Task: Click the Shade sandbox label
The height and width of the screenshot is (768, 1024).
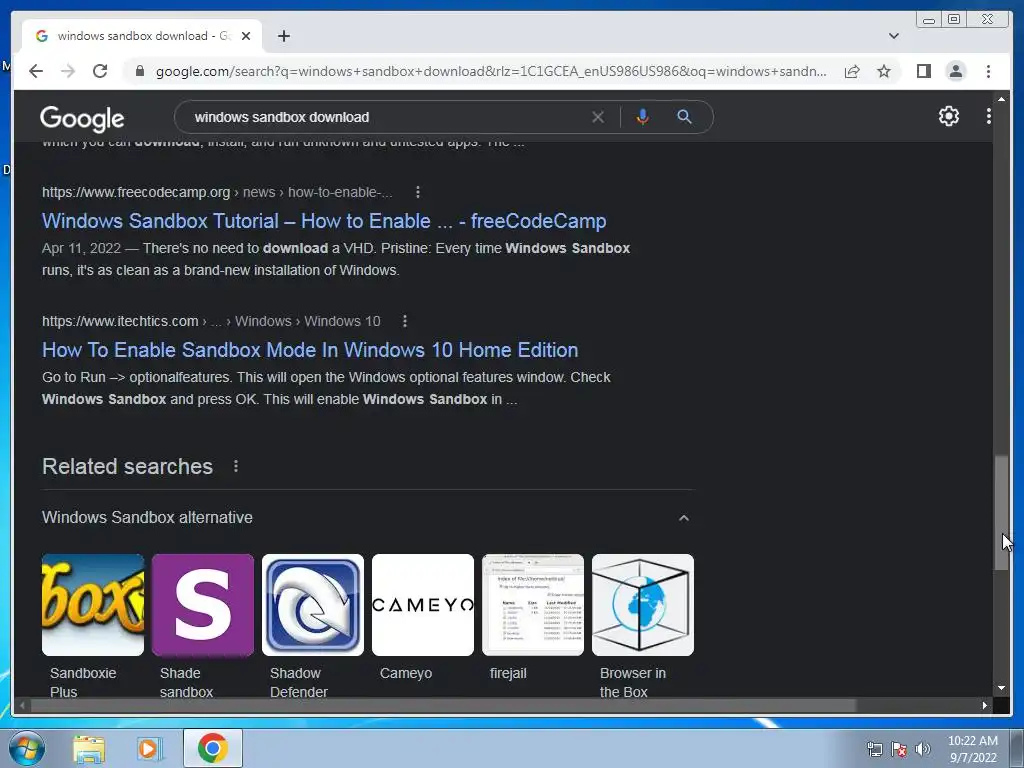Action: click(x=186, y=681)
